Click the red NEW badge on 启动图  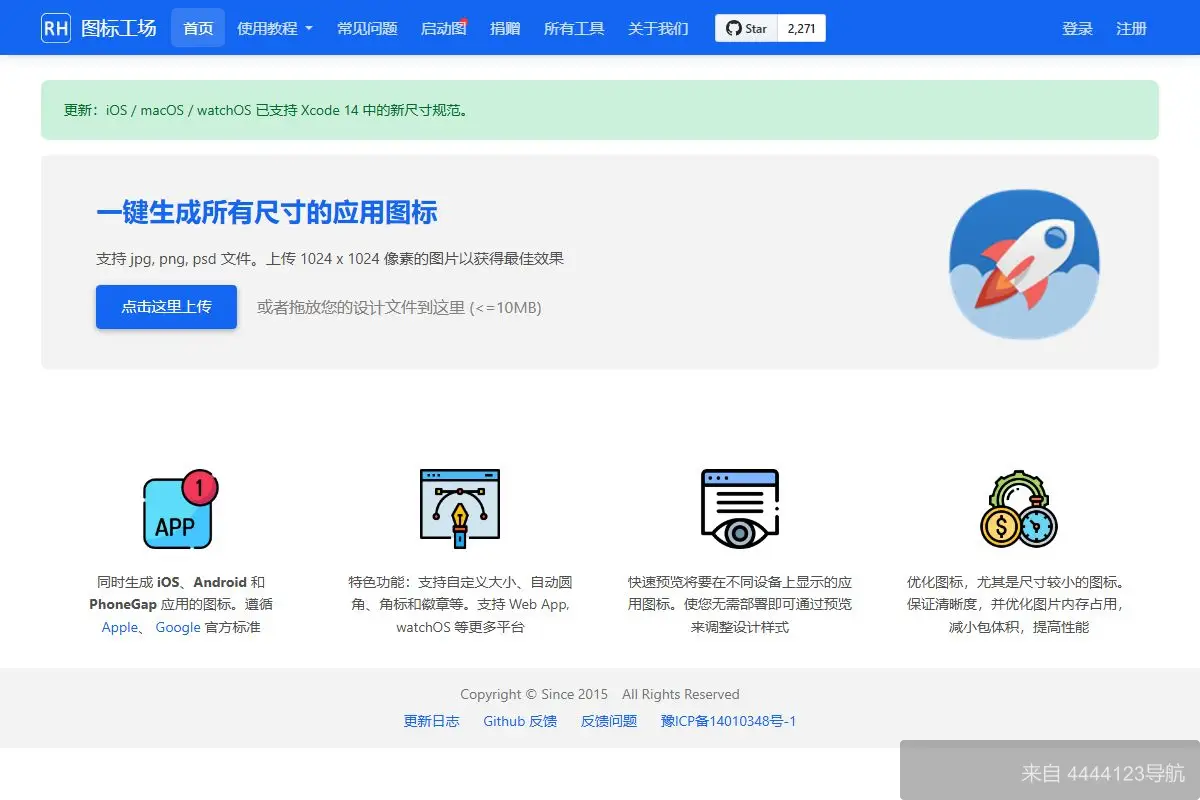[466, 18]
